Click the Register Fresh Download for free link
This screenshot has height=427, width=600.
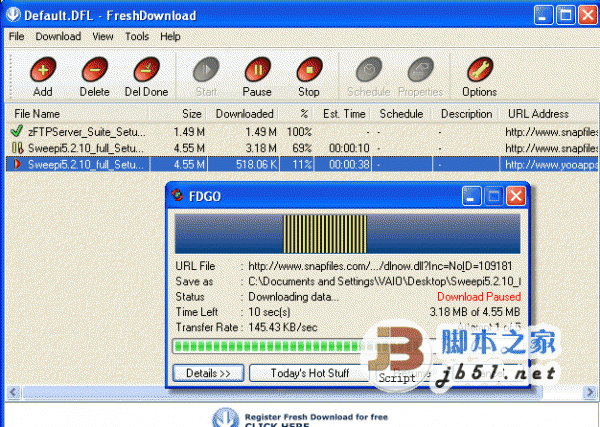(316, 417)
